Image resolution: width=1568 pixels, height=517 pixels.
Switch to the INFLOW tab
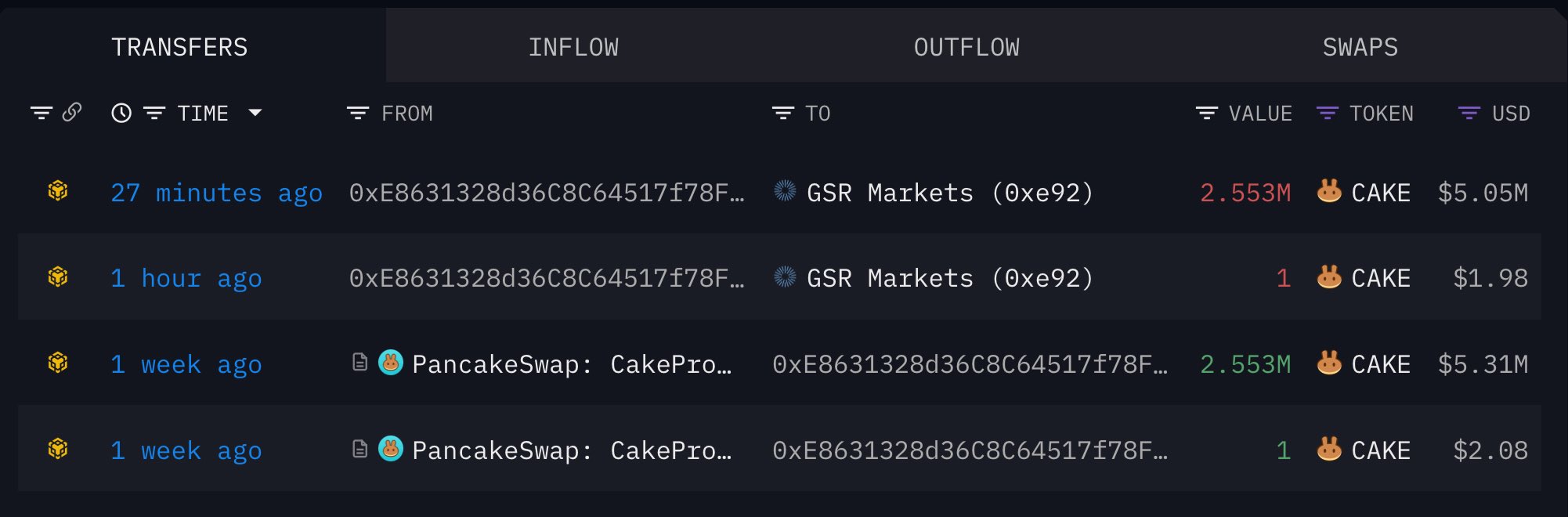[x=573, y=47]
